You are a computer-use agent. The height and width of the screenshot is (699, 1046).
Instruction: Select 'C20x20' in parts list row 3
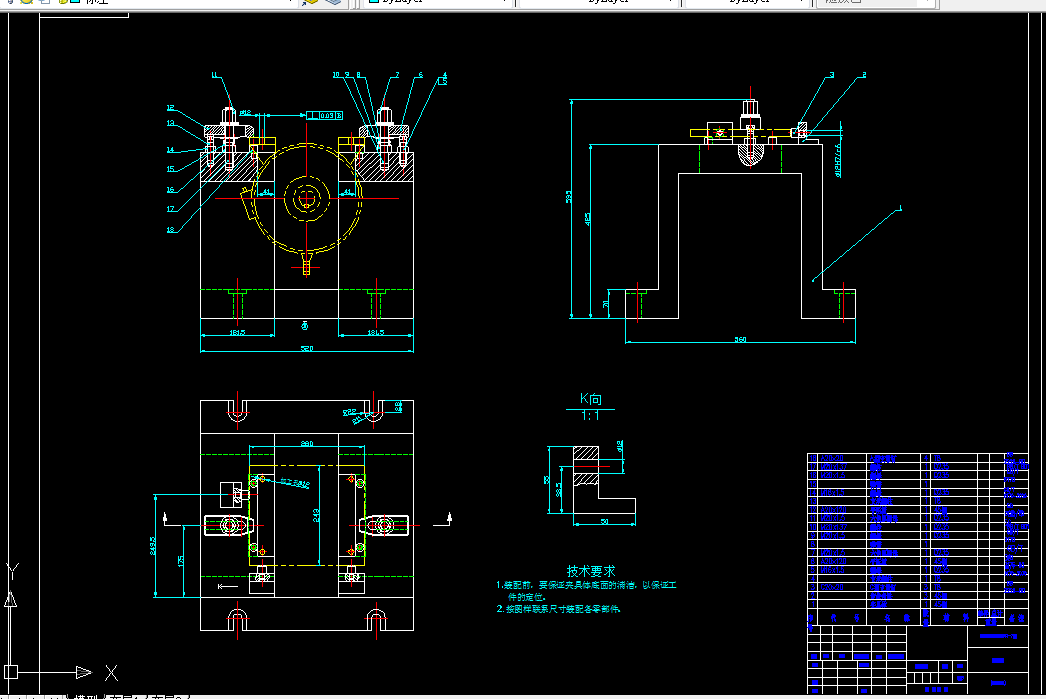pos(832,587)
